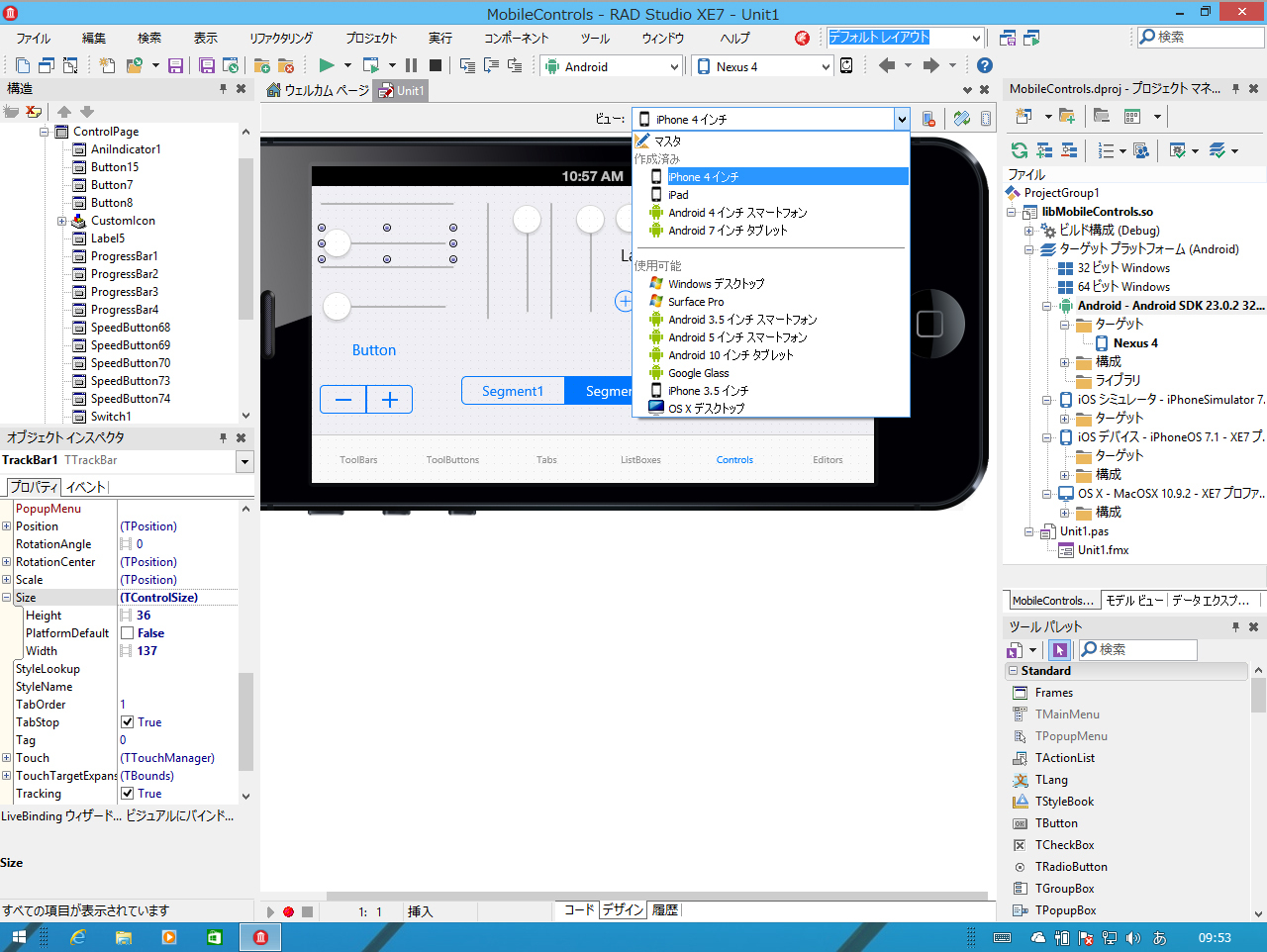Viewport: 1267px width, 952px height.
Task: Launch Internet Explorer from the taskbar
Action: (78, 937)
